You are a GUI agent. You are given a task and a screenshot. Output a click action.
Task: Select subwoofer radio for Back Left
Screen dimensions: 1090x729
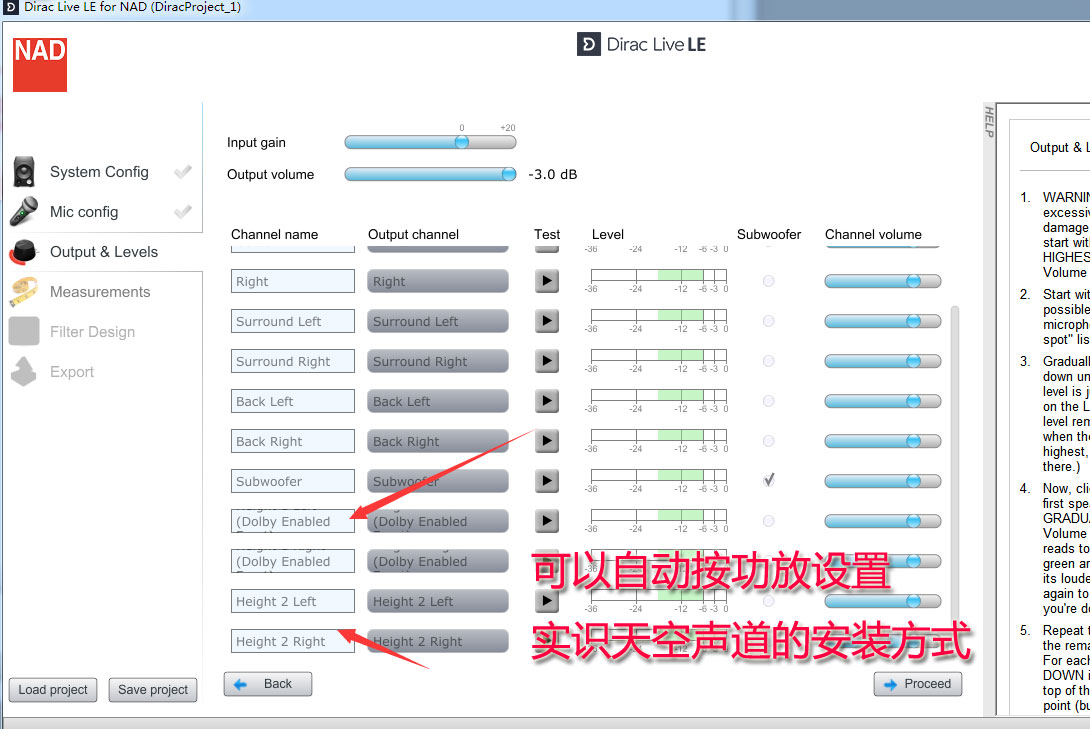[768, 401]
